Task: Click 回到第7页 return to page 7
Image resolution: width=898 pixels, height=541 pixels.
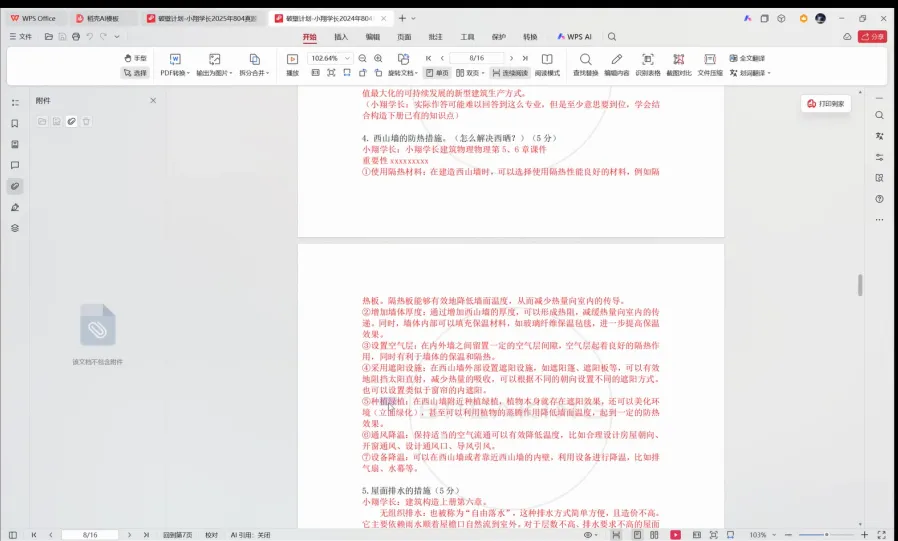Action: pos(178,535)
